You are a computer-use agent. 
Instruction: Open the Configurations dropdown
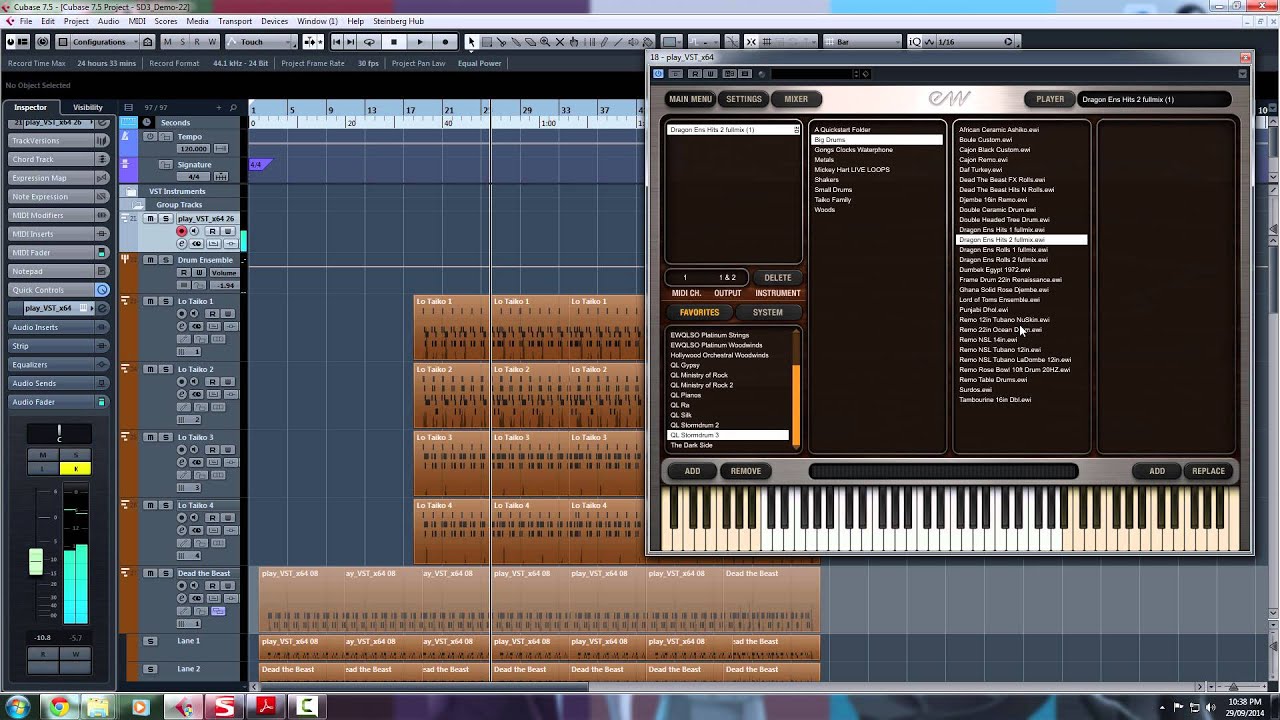pyautogui.click(x=105, y=42)
